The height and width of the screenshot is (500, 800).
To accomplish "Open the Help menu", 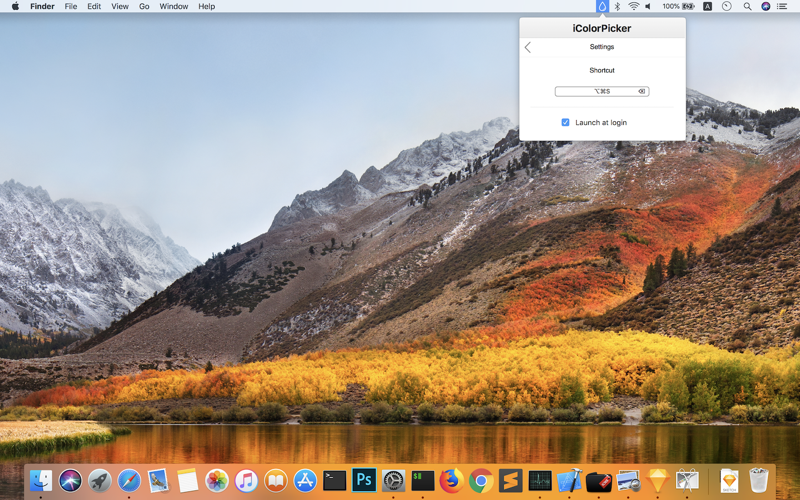I will click(207, 6).
